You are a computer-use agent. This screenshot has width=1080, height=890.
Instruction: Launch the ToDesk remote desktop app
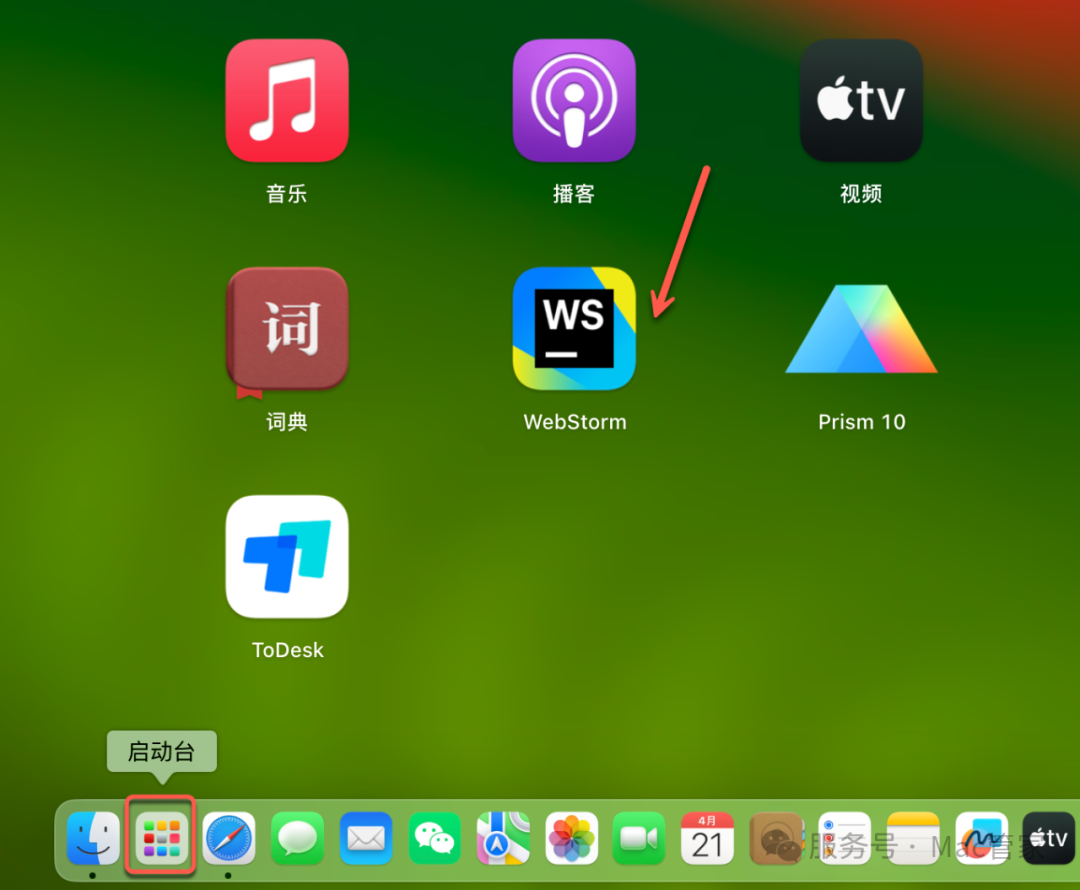coord(287,557)
